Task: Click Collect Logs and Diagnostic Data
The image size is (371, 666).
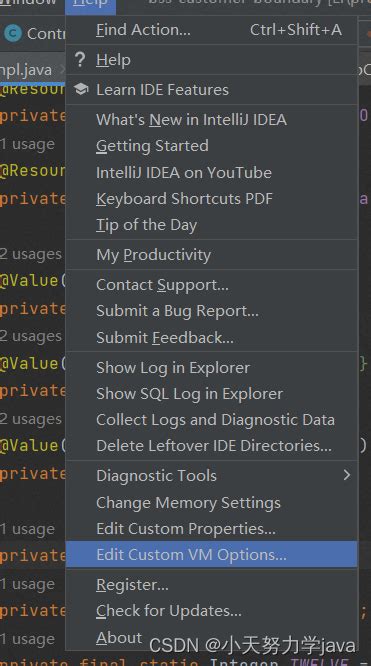Action: [x=212, y=420]
